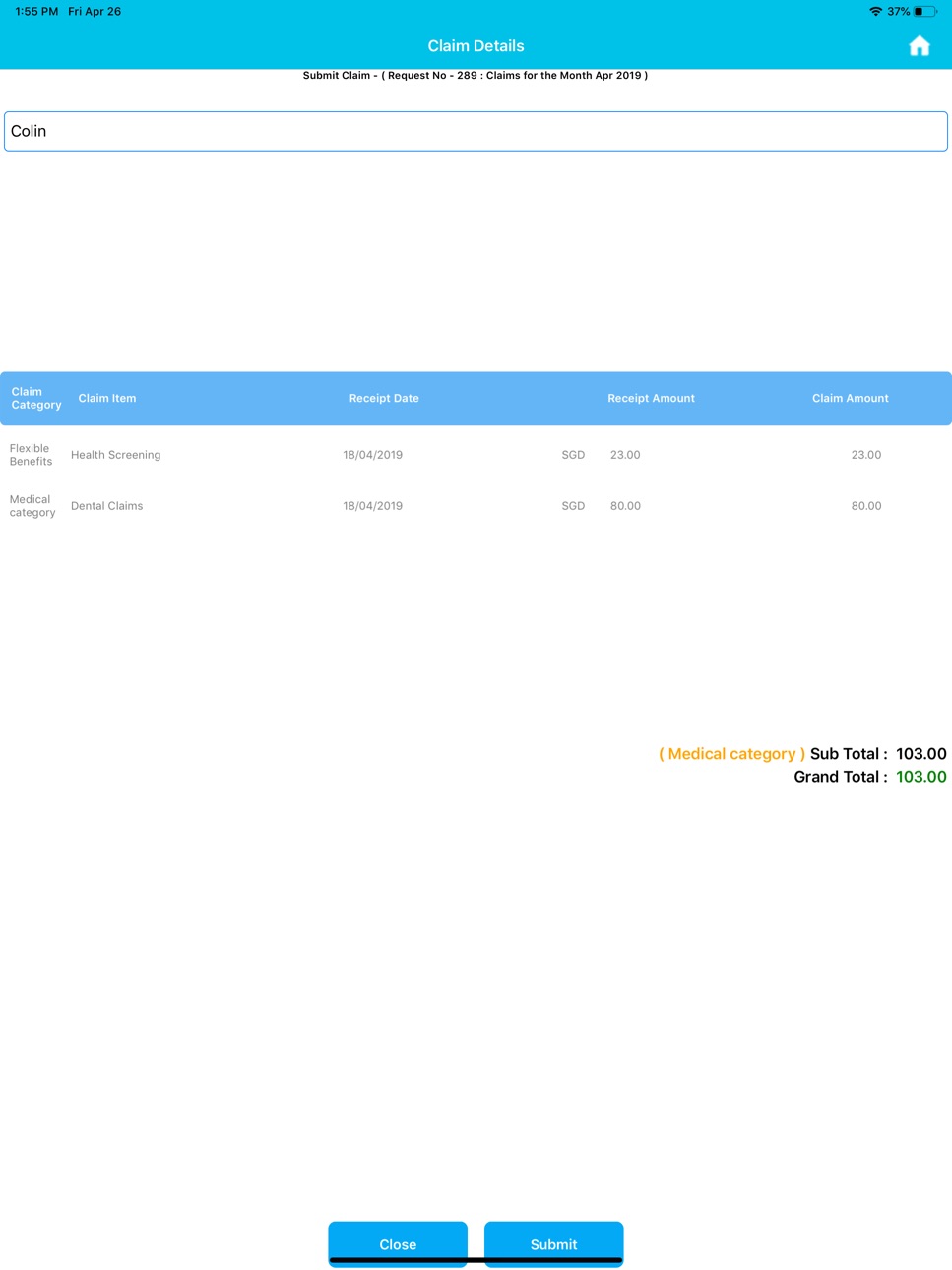
Task: Tap the Receipt Date column header
Action: point(384,398)
